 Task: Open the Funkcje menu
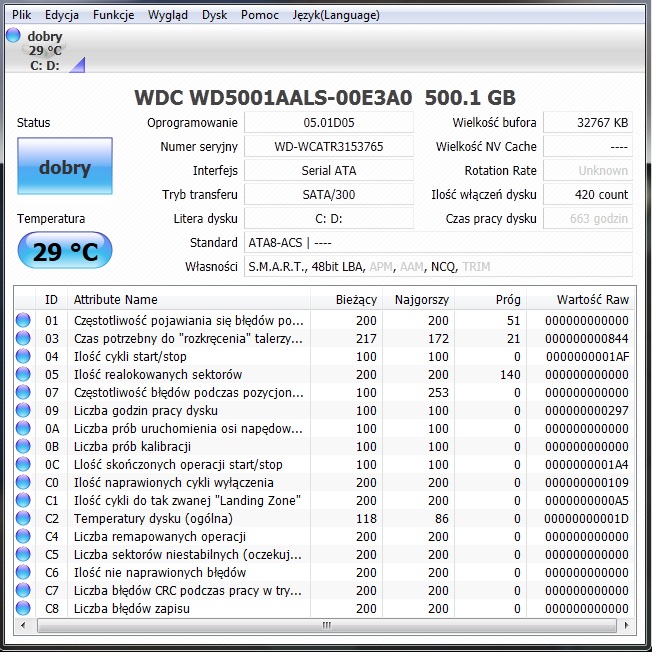point(113,15)
